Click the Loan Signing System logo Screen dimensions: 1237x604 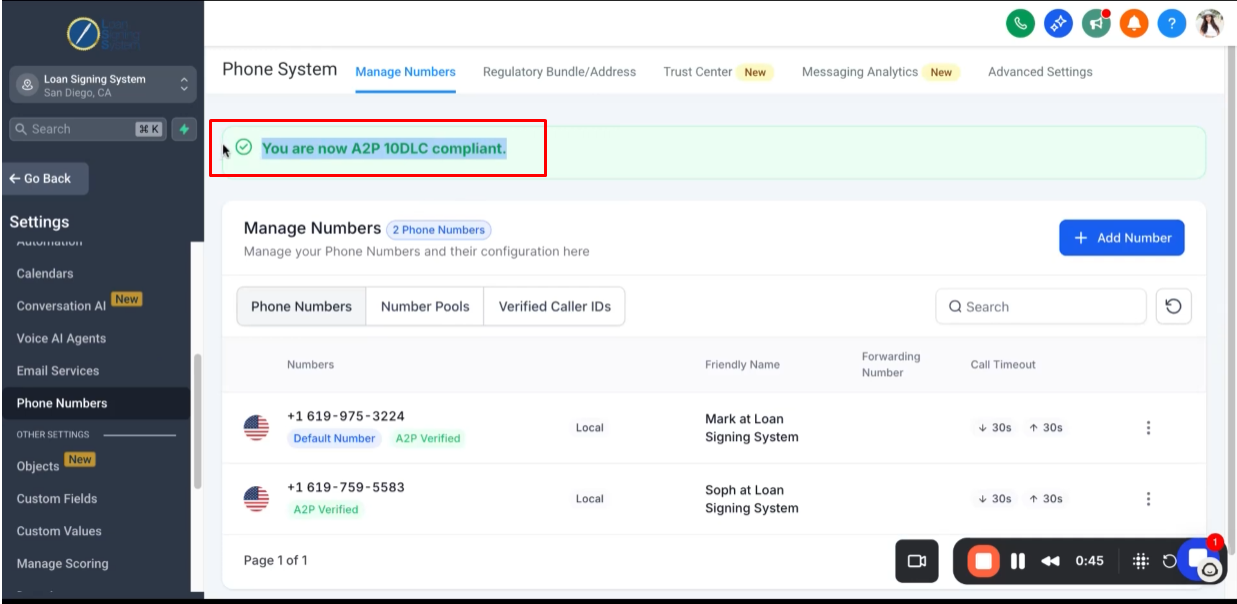pos(103,33)
